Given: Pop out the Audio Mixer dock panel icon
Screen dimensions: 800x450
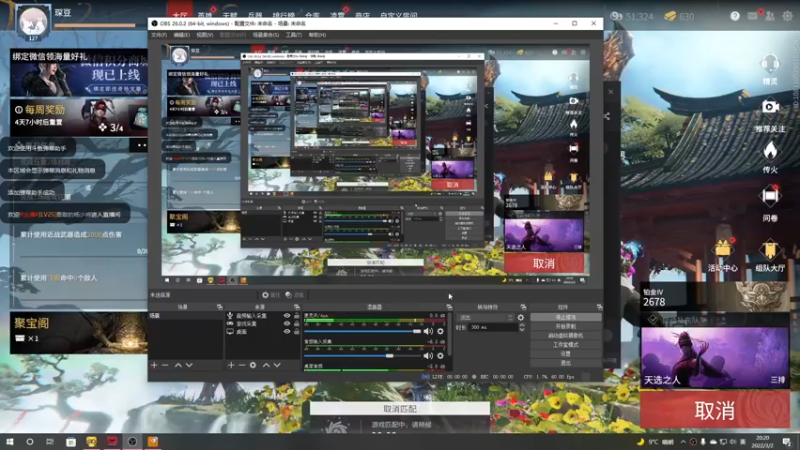Looking at the screenshot, I should coord(449,307).
